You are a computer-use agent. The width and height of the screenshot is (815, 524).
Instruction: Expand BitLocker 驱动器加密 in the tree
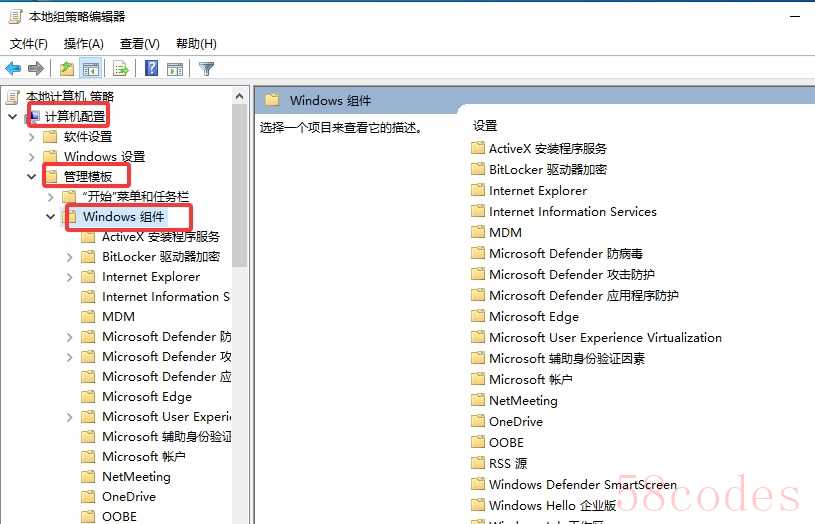tap(70, 257)
